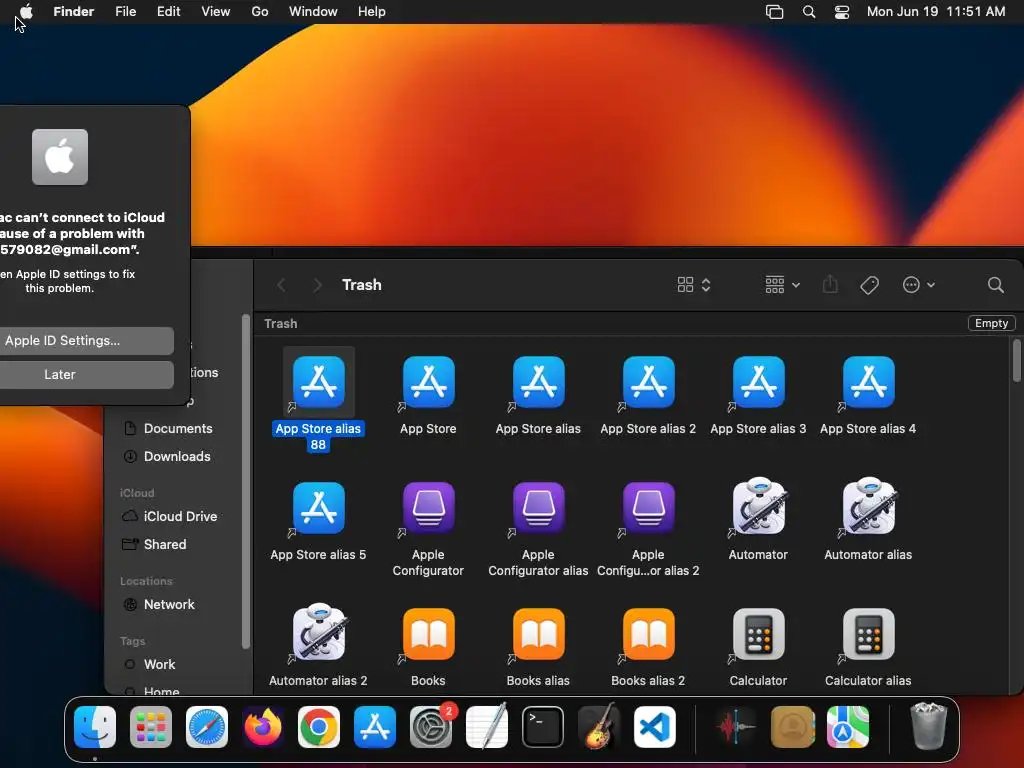Viewport: 1024px width, 768px height.
Task: Open the Help menu
Action: [x=372, y=12]
